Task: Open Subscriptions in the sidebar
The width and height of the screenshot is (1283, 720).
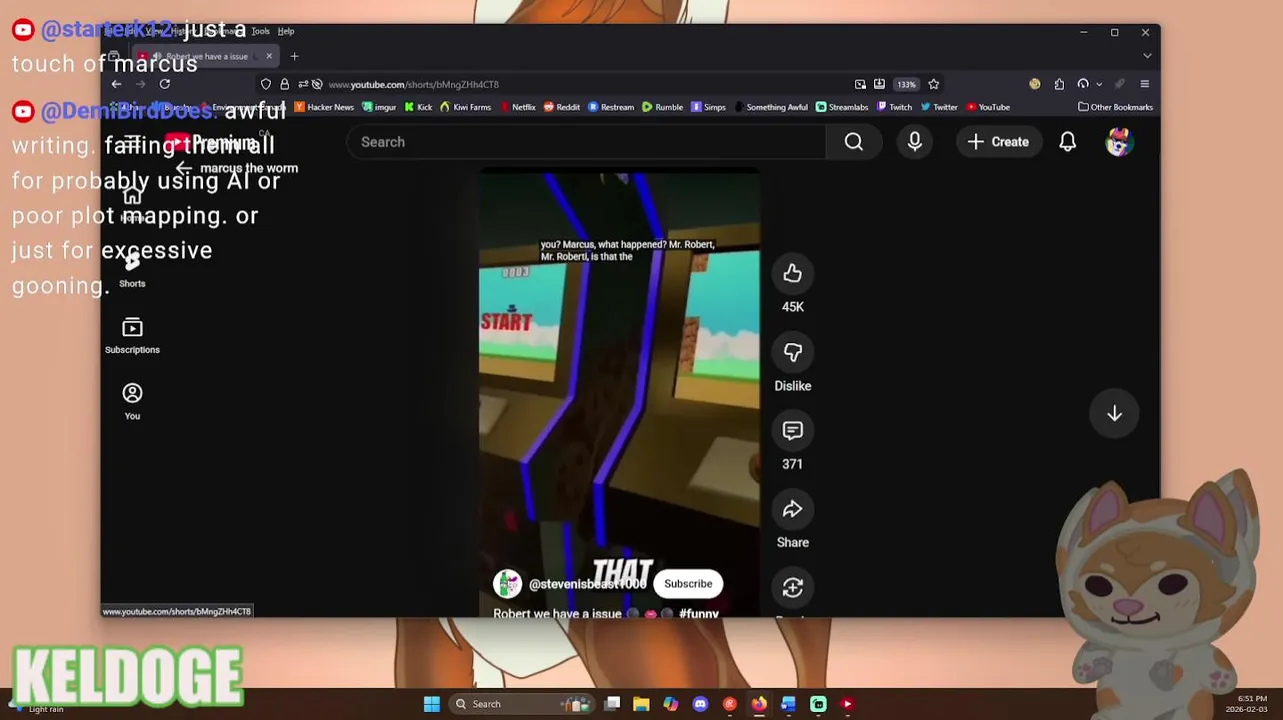Action: coord(132,336)
